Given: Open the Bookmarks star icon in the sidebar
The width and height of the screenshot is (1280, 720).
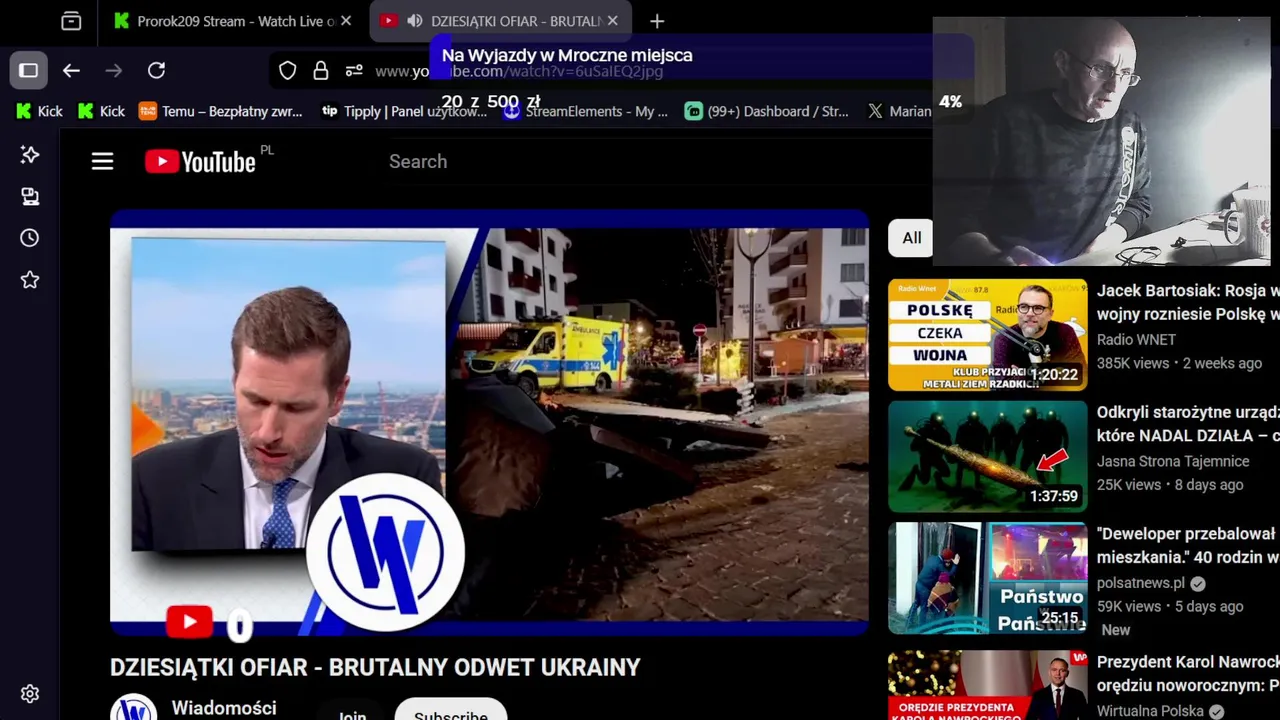Looking at the screenshot, I should click(30, 280).
